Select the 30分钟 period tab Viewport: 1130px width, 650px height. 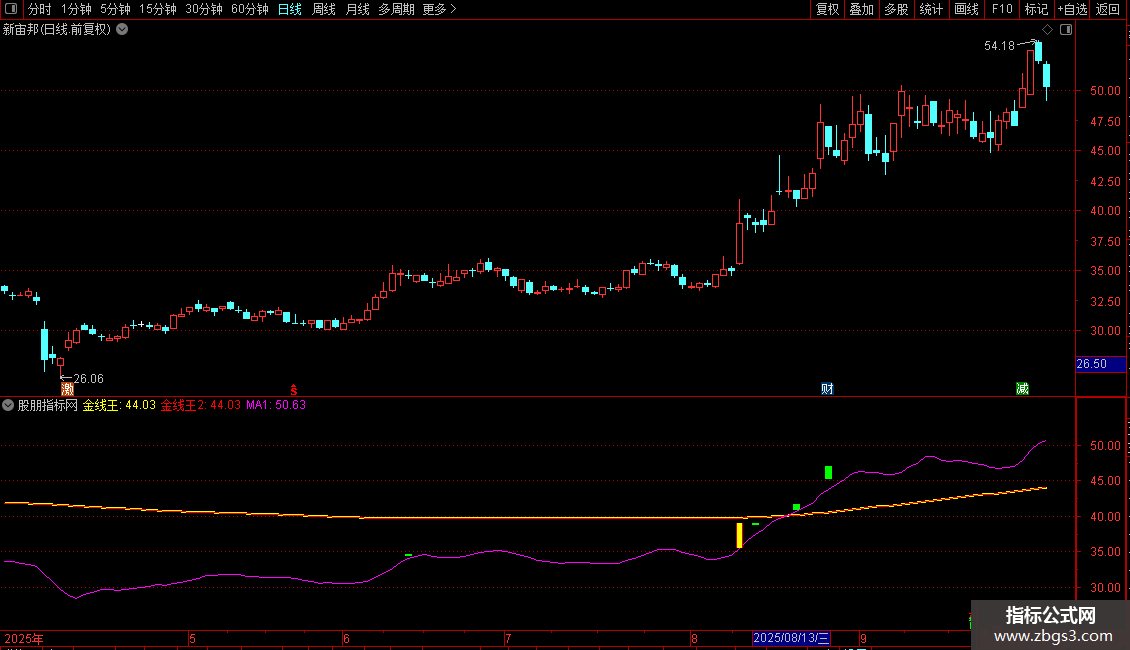point(204,9)
